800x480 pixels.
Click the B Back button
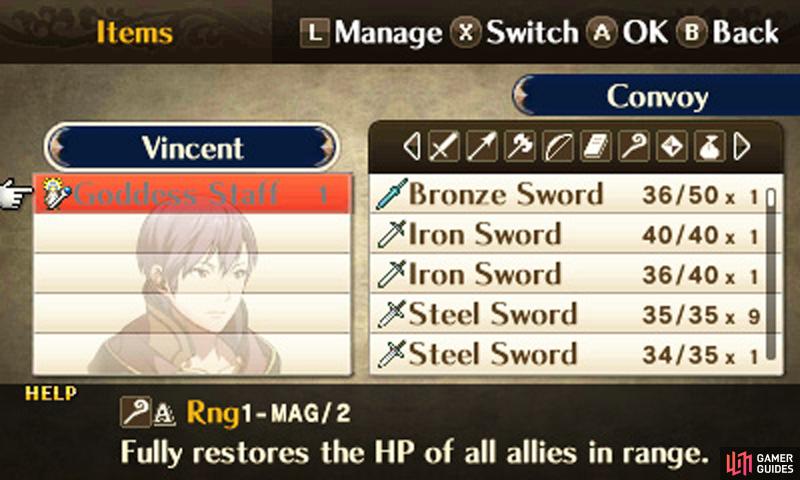coord(728,33)
